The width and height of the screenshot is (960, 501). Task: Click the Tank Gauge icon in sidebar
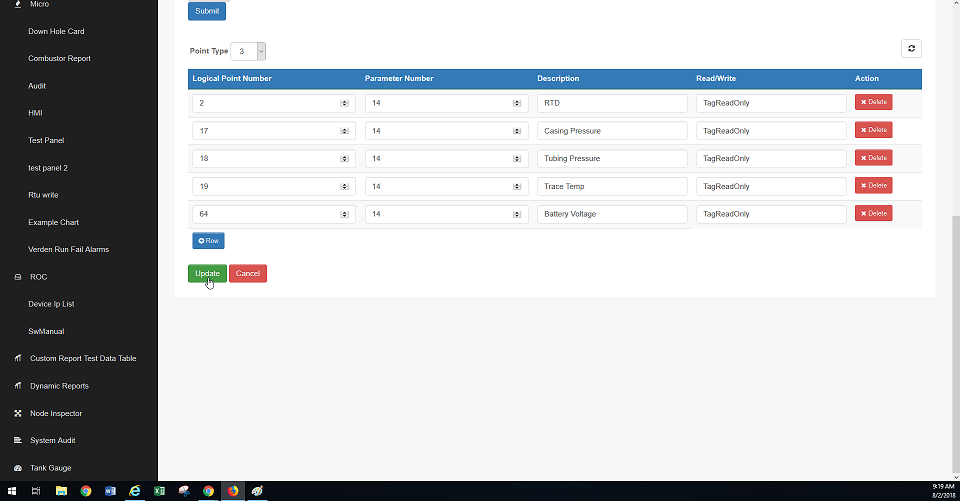click(18, 468)
